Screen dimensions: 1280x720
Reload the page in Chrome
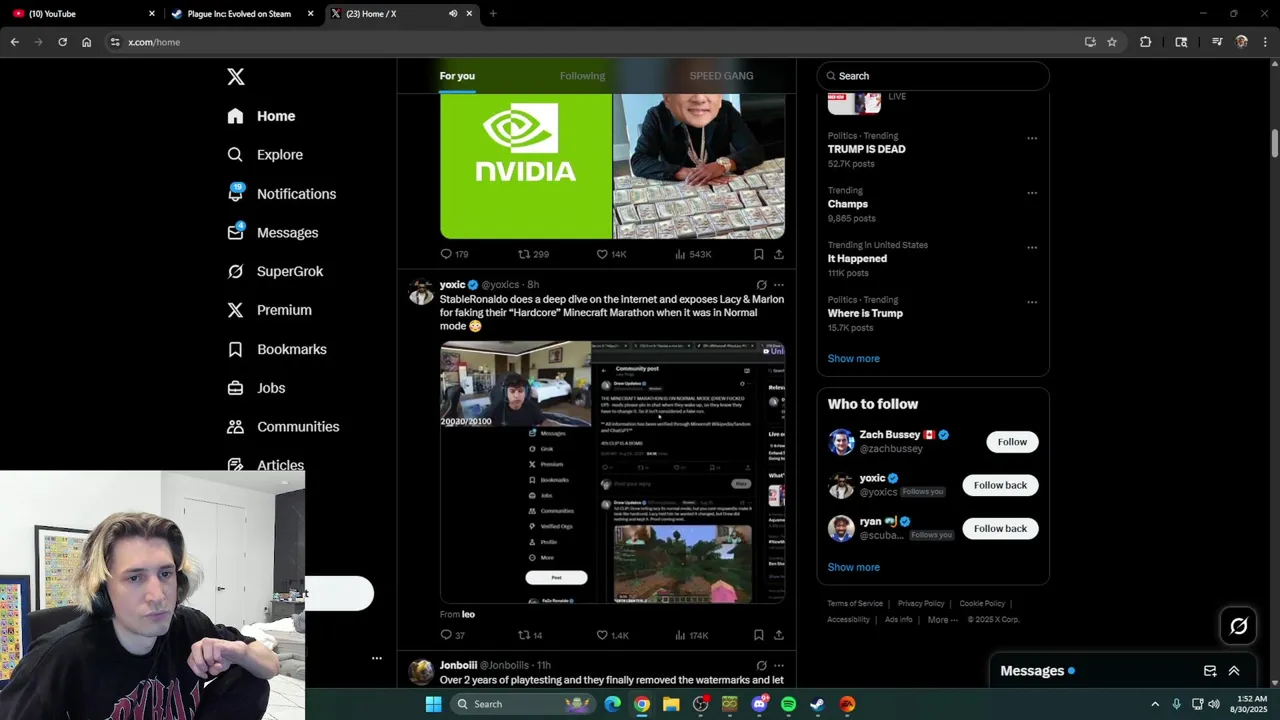[x=62, y=42]
